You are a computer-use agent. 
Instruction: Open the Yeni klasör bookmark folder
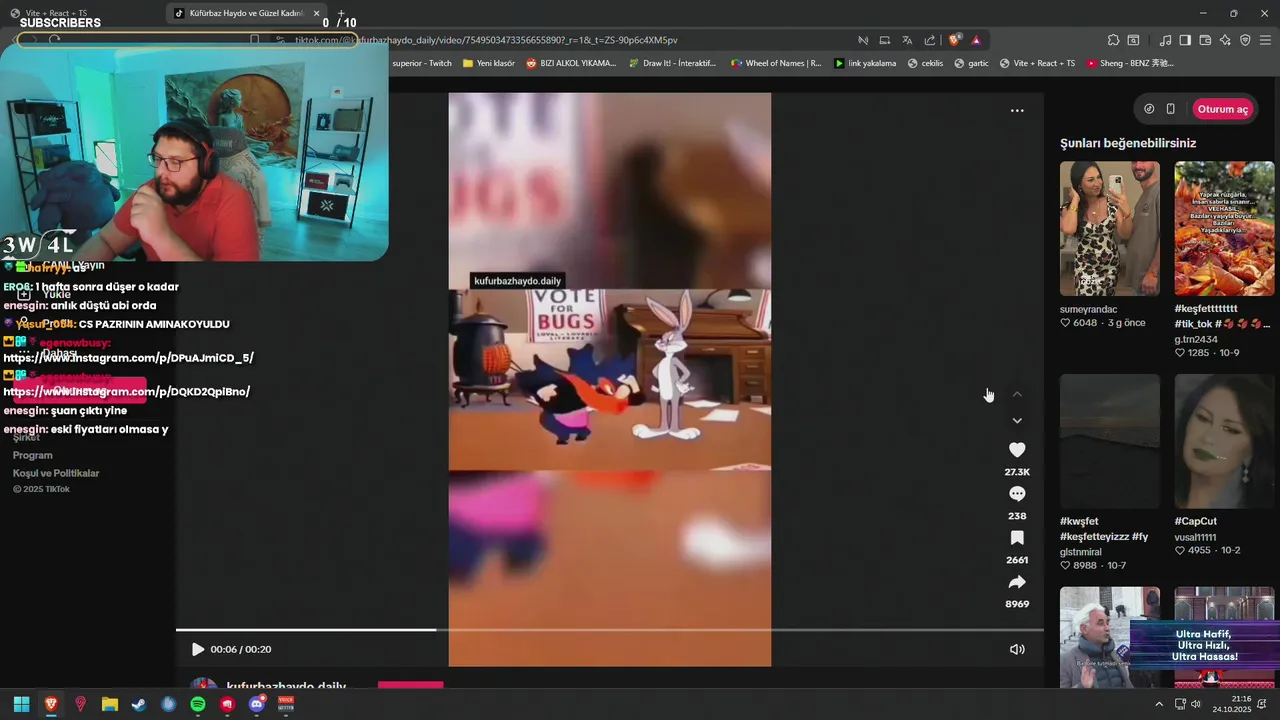[489, 63]
